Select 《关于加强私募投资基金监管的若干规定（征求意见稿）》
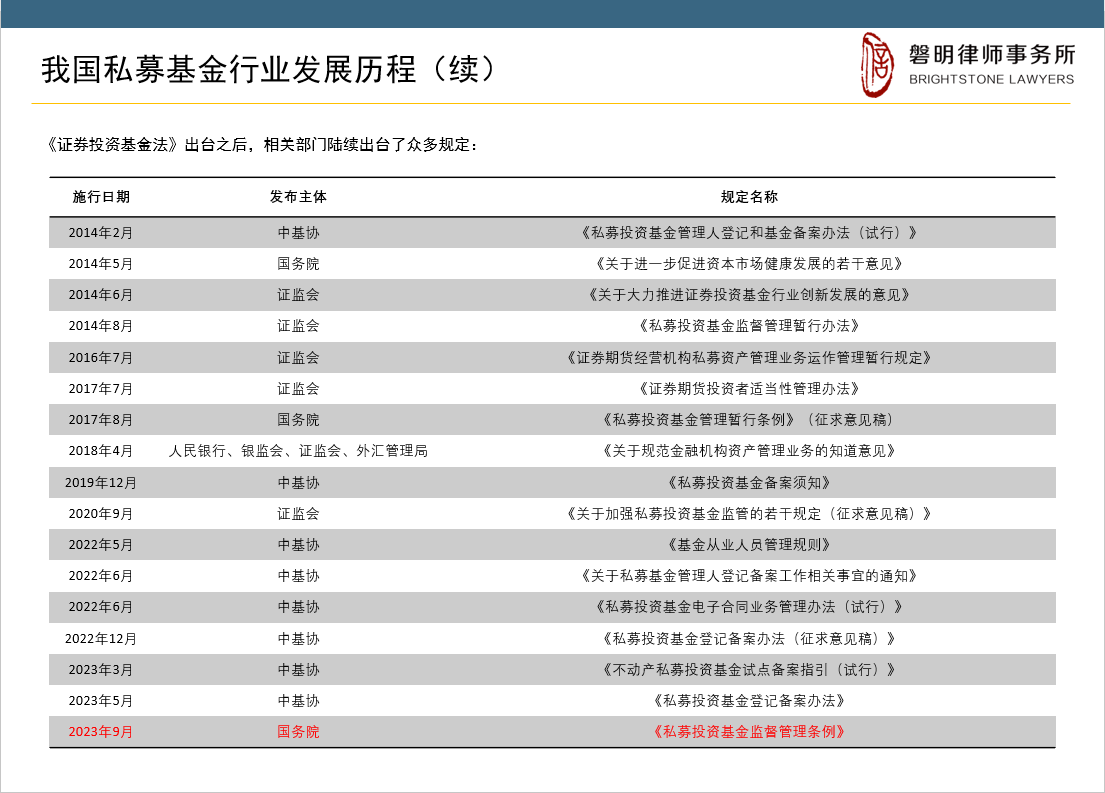1105x793 pixels. [x=749, y=514]
